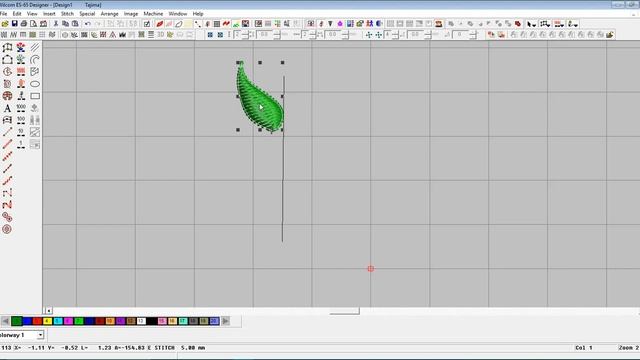Select the red color swatch

[37, 321]
